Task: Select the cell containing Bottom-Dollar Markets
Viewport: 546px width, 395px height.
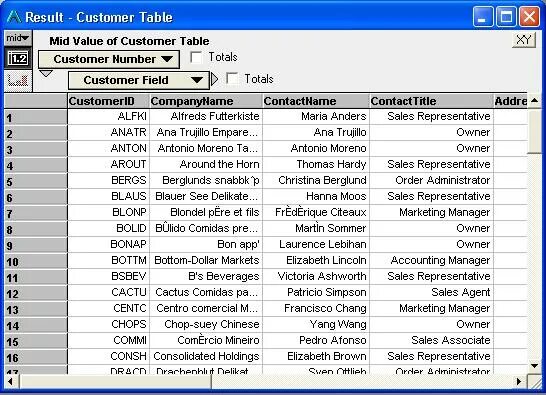Action: pyautogui.click(x=206, y=261)
